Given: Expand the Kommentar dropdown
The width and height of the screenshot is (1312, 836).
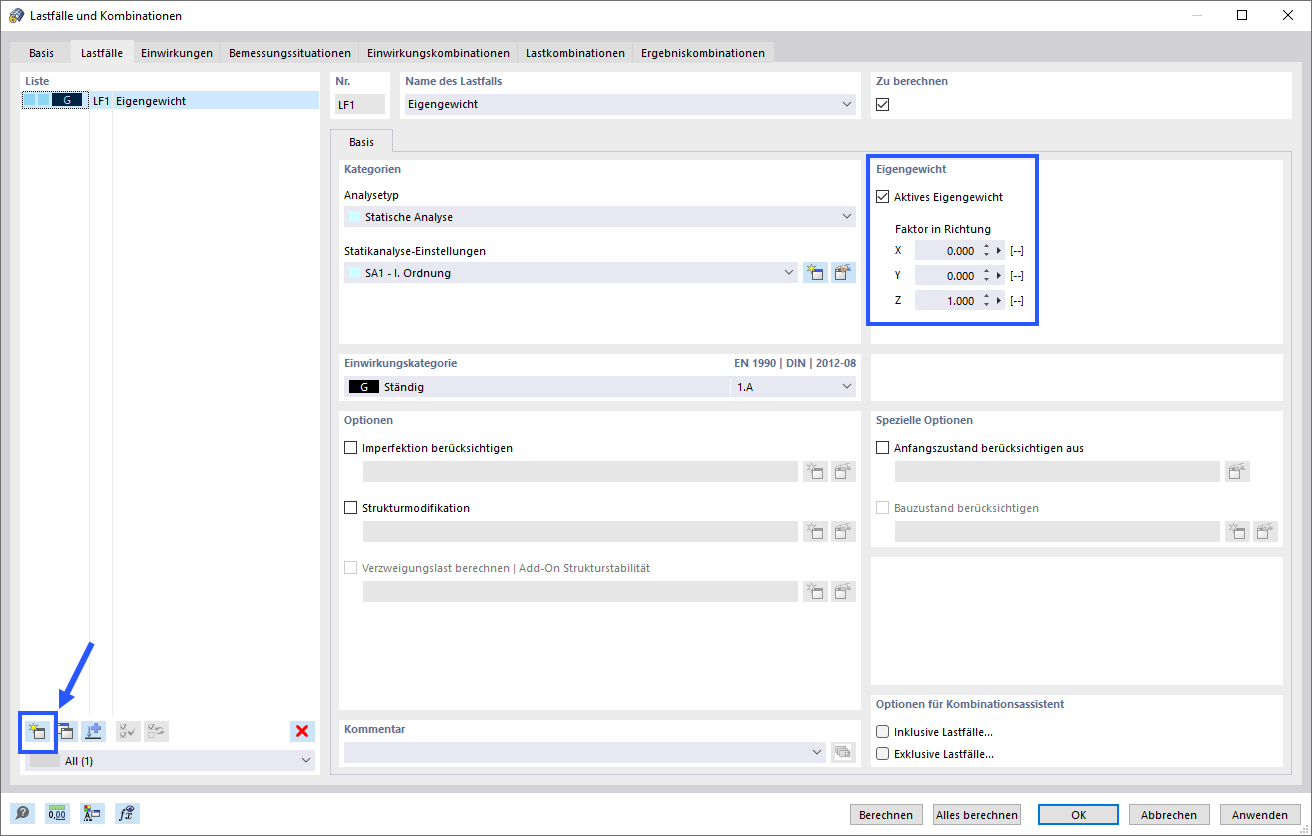Looking at the screenshot, I should 819,753.
